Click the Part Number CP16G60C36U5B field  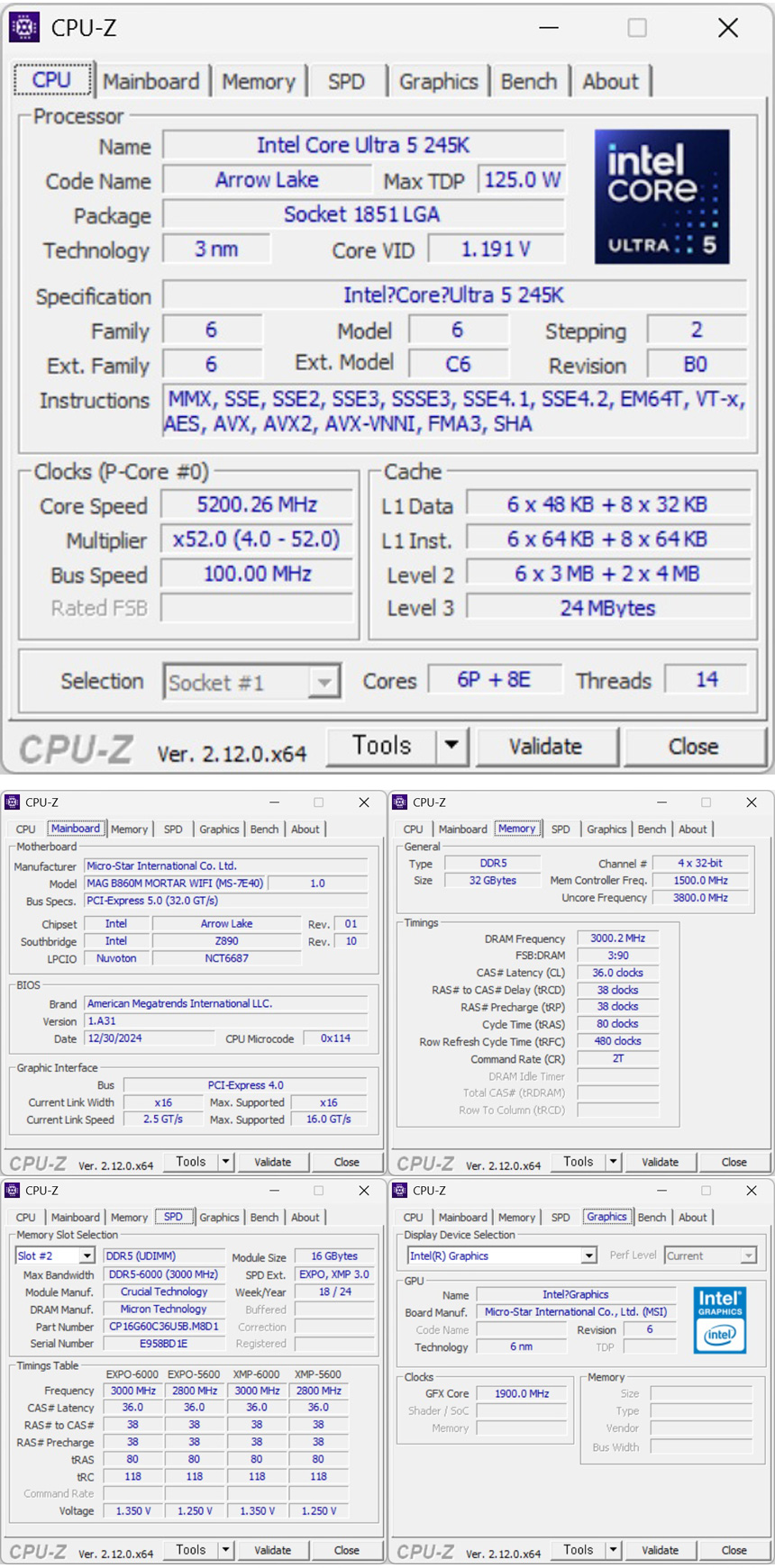(x=164, y=1327)
